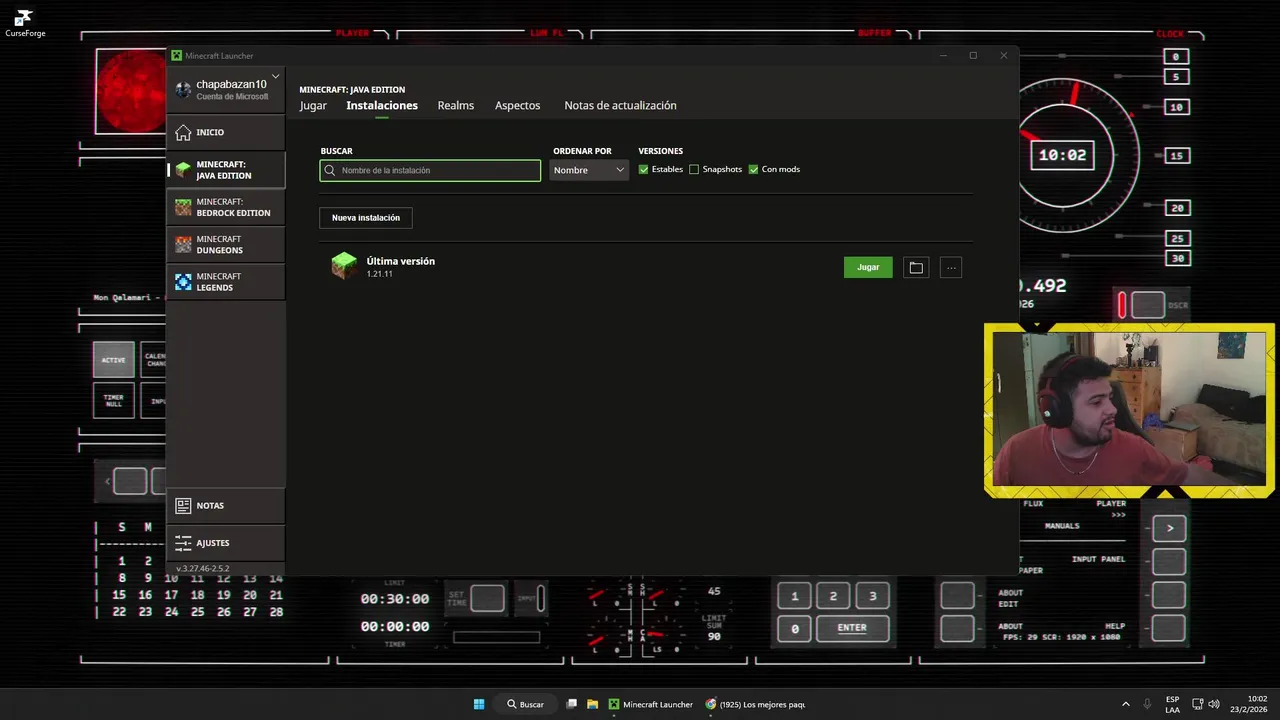Image resolution: width=1280 pixels, height=720 pixels.
Task: Switch to the Jugar tab
Action: (313, 105)
